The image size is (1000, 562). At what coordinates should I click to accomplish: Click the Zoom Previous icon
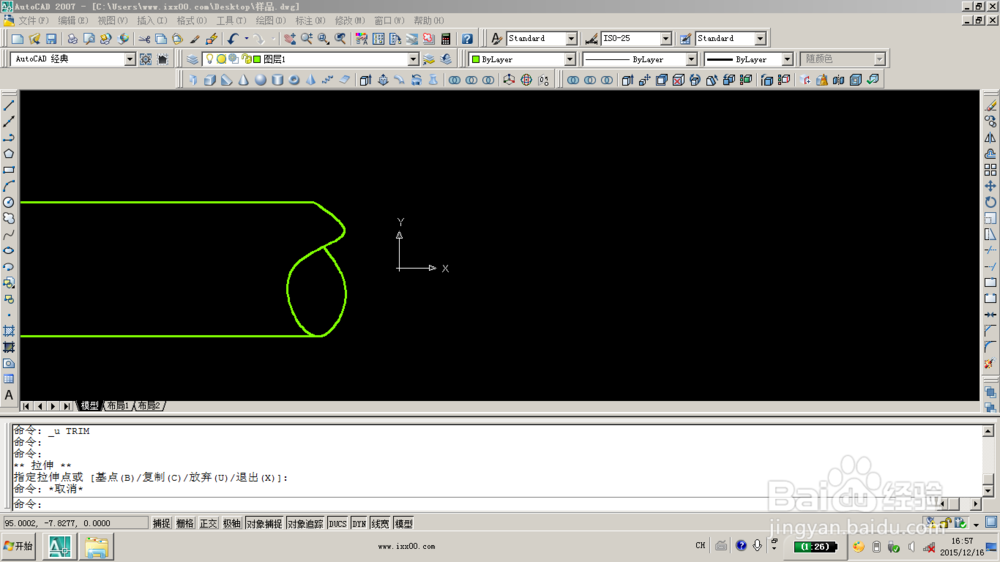(x=341, y=38)
